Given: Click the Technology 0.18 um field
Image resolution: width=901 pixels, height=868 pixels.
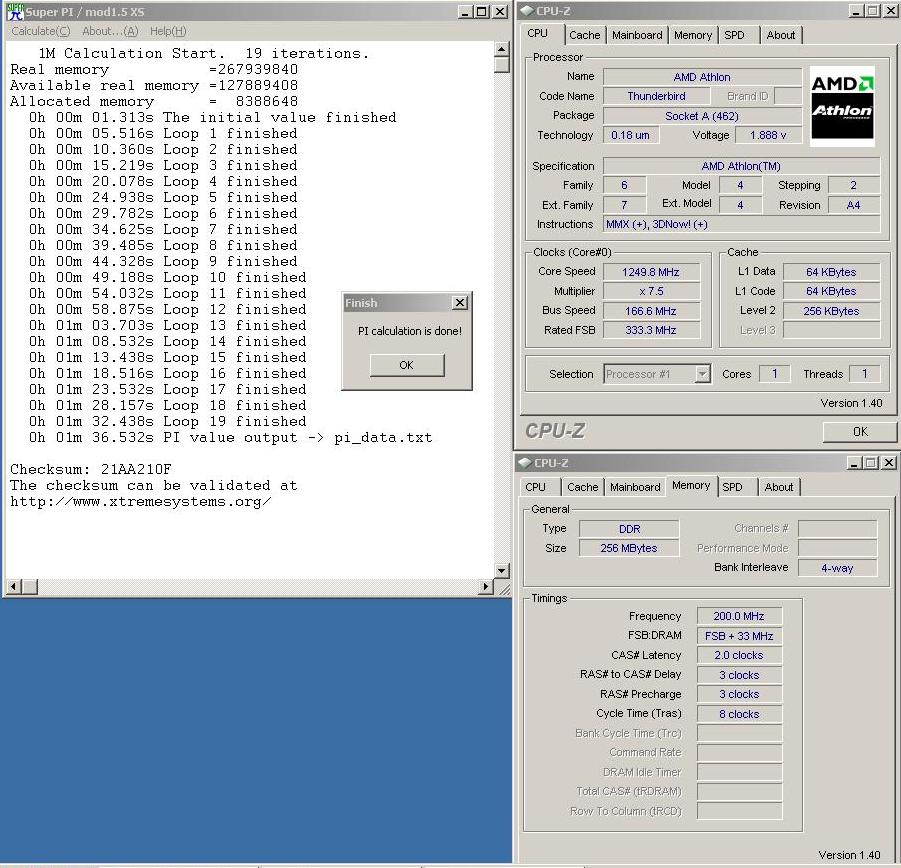Looking at the screenshot, I should click(x=630, y=135).
